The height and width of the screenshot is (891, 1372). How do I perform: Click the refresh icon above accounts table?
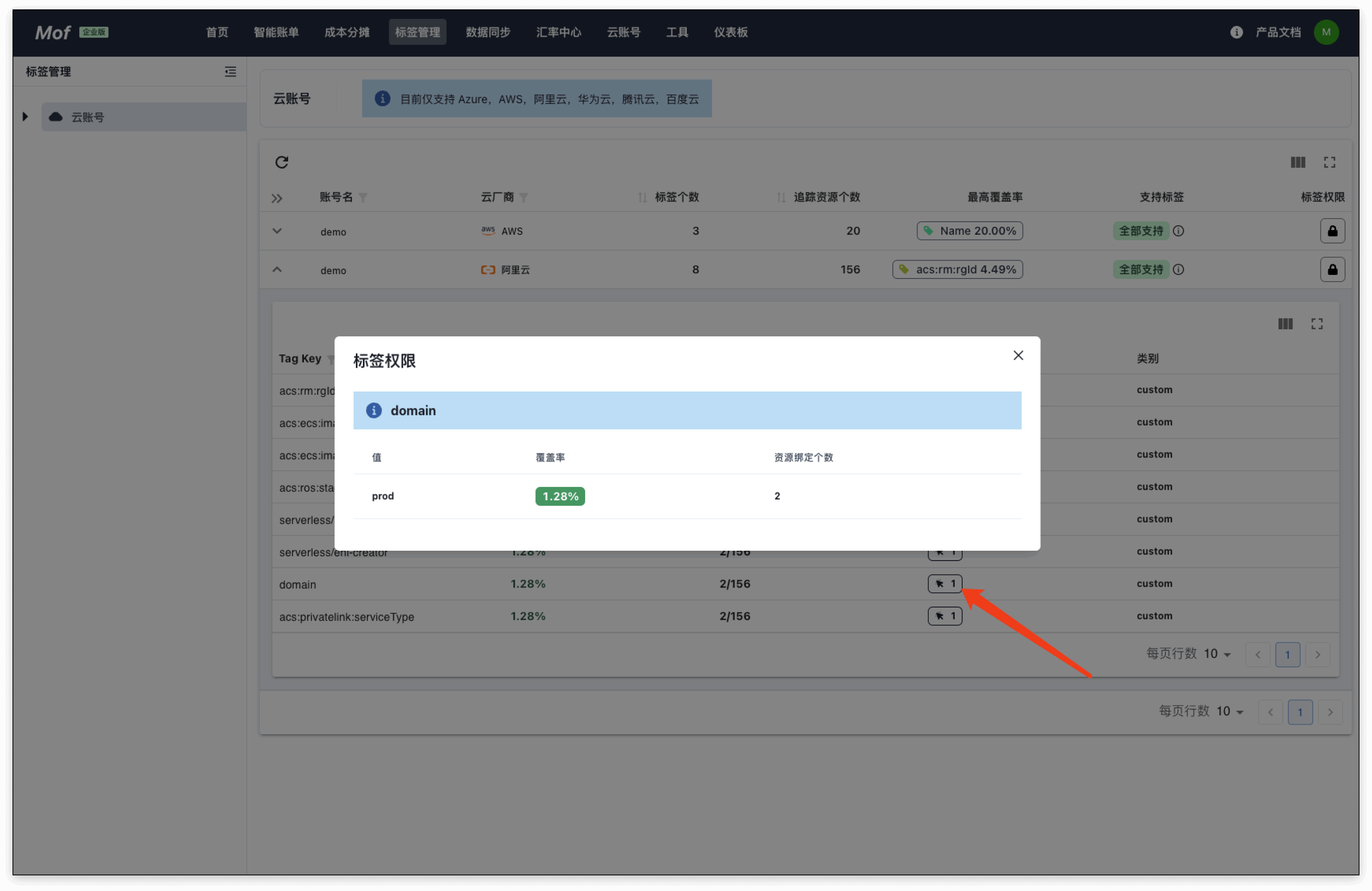tap(281, 163)
